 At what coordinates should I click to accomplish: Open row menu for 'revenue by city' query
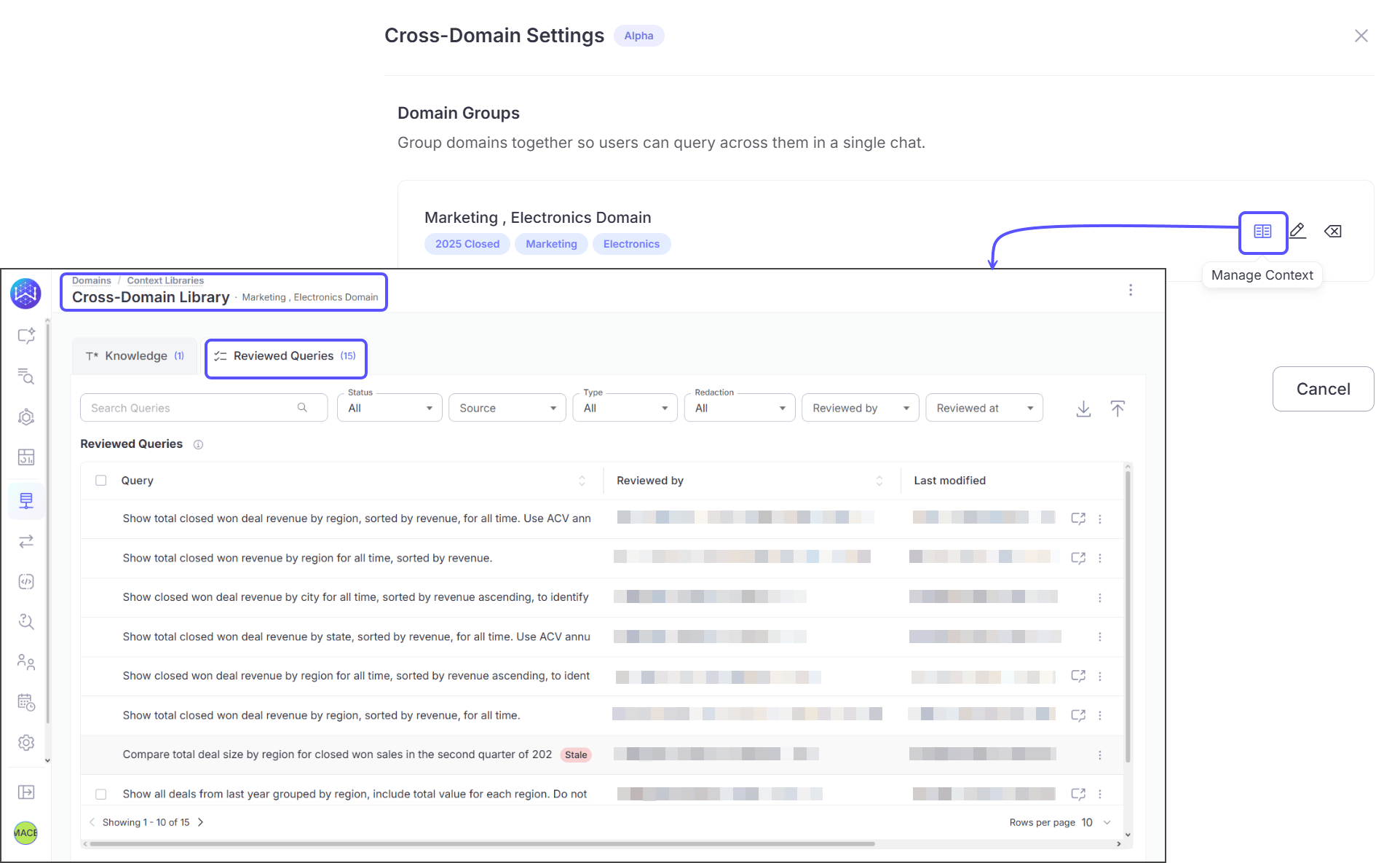1099,597
